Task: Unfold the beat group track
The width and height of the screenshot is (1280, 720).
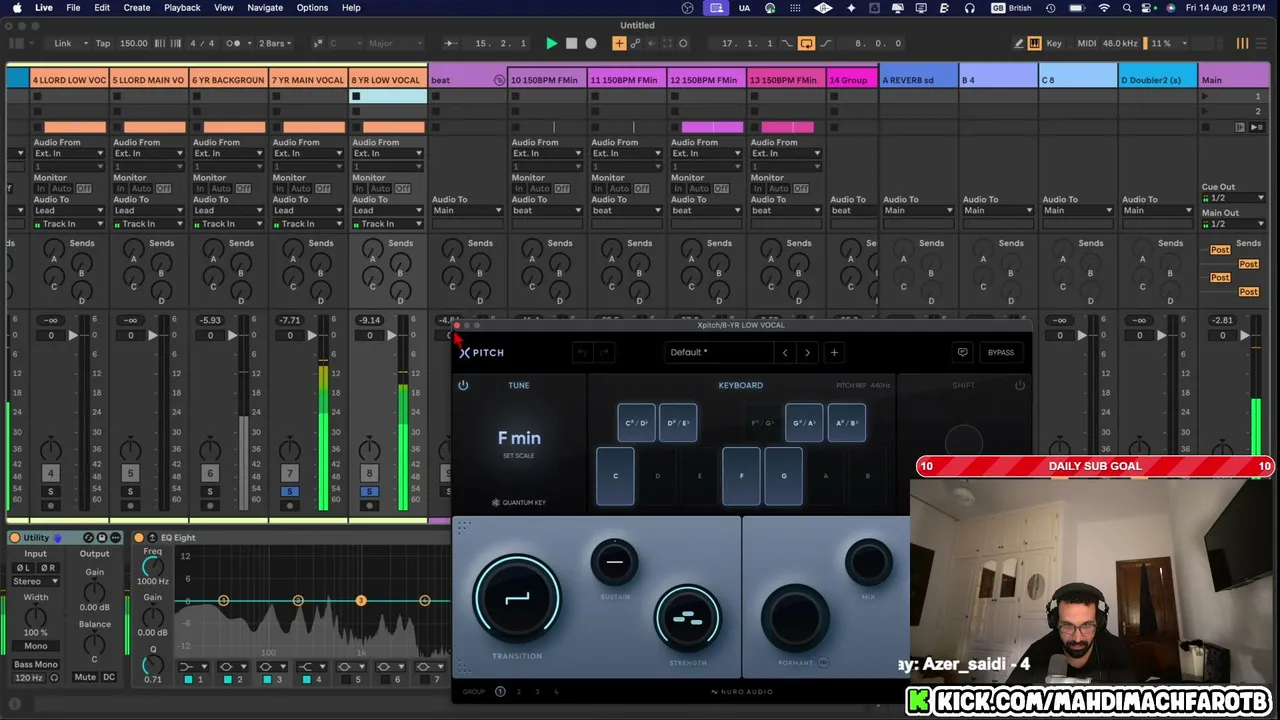Action: click(x=498, y=80)
